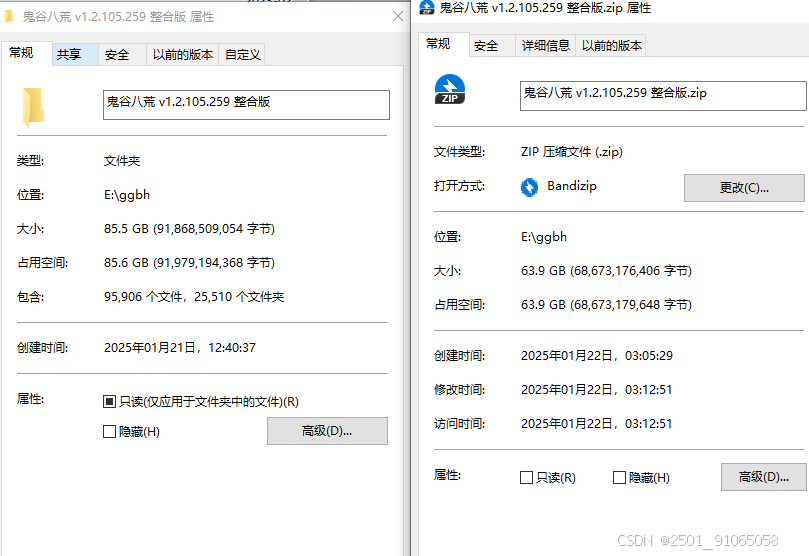The width and height of the screenshot is (809, 556).
Task: Click the title bar folder icon in folder window
Action: 9,17
